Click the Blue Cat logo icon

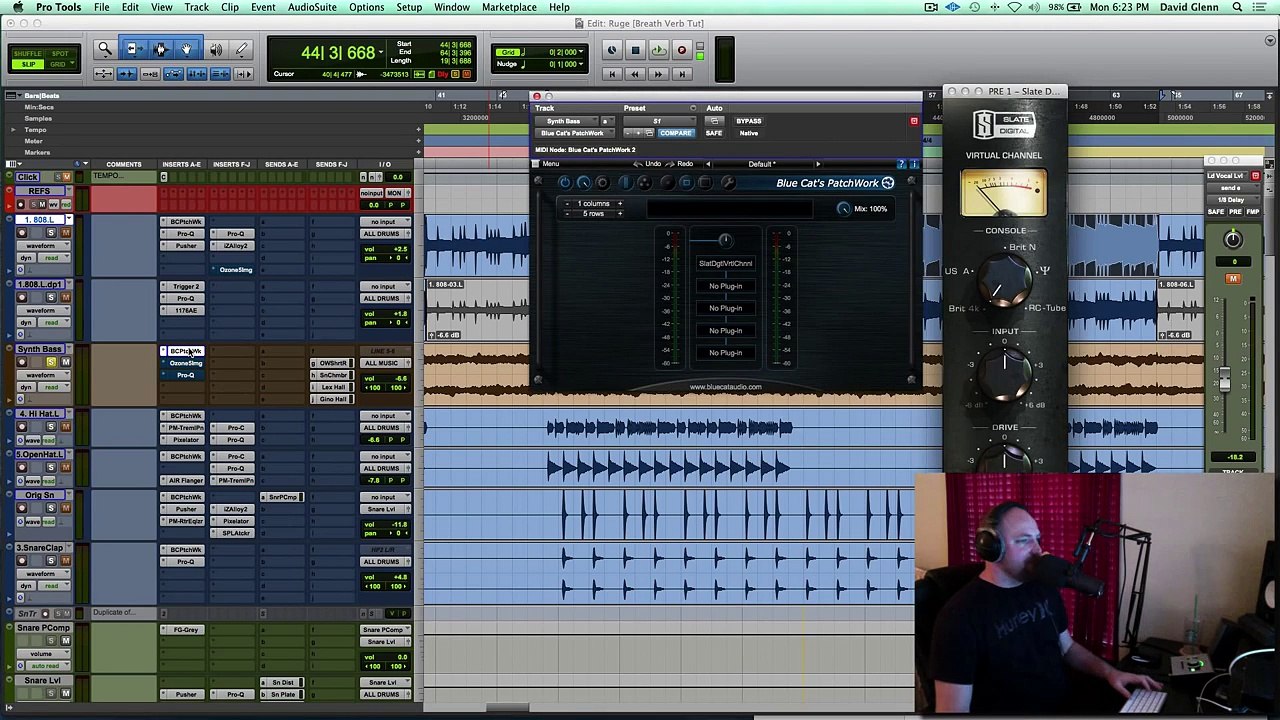(x=888, y=183)
